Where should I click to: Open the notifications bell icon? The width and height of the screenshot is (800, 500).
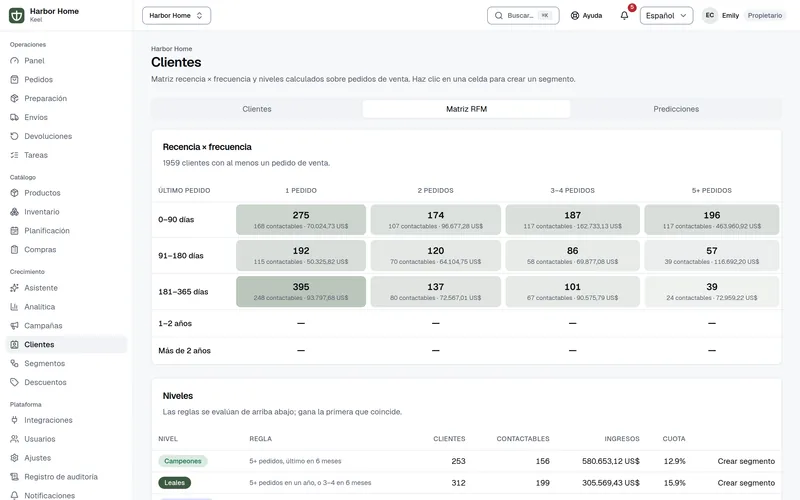[x=624, y=15]
